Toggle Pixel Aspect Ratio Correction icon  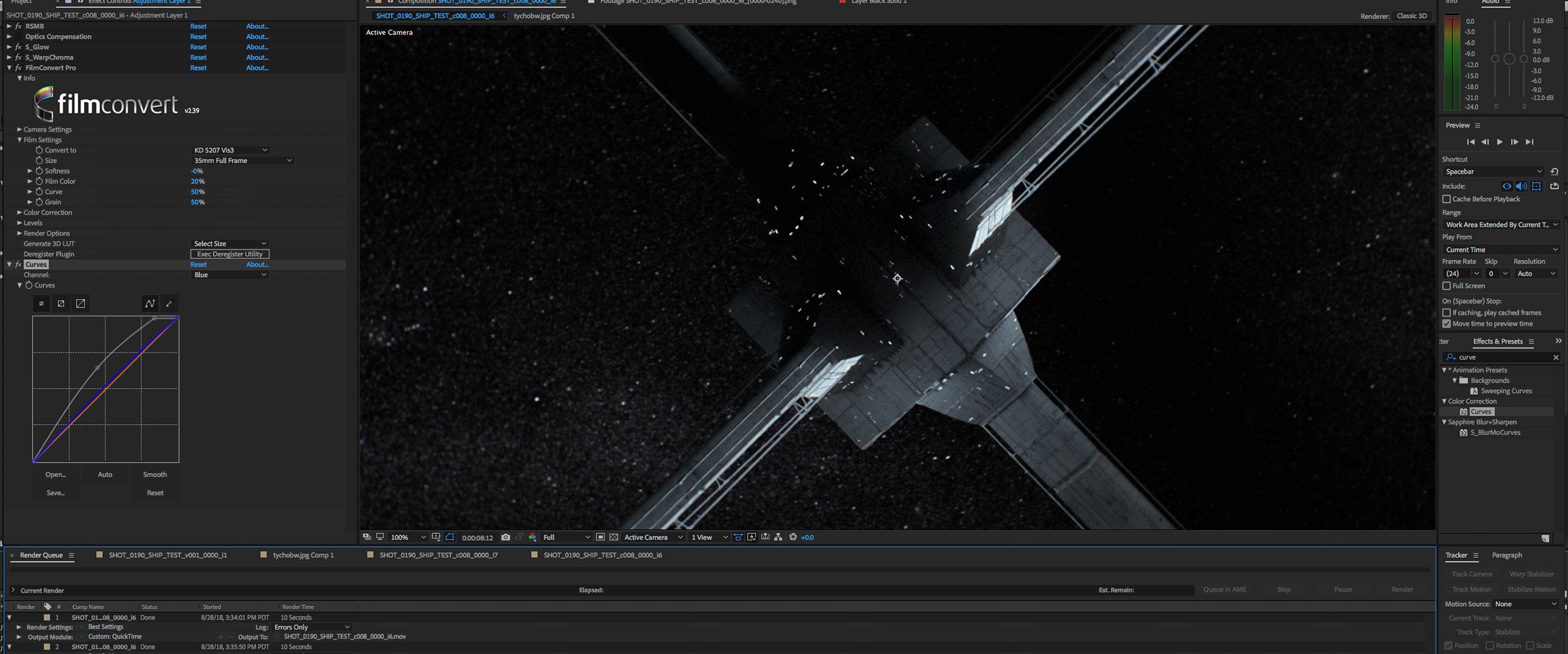pos(738,537)
